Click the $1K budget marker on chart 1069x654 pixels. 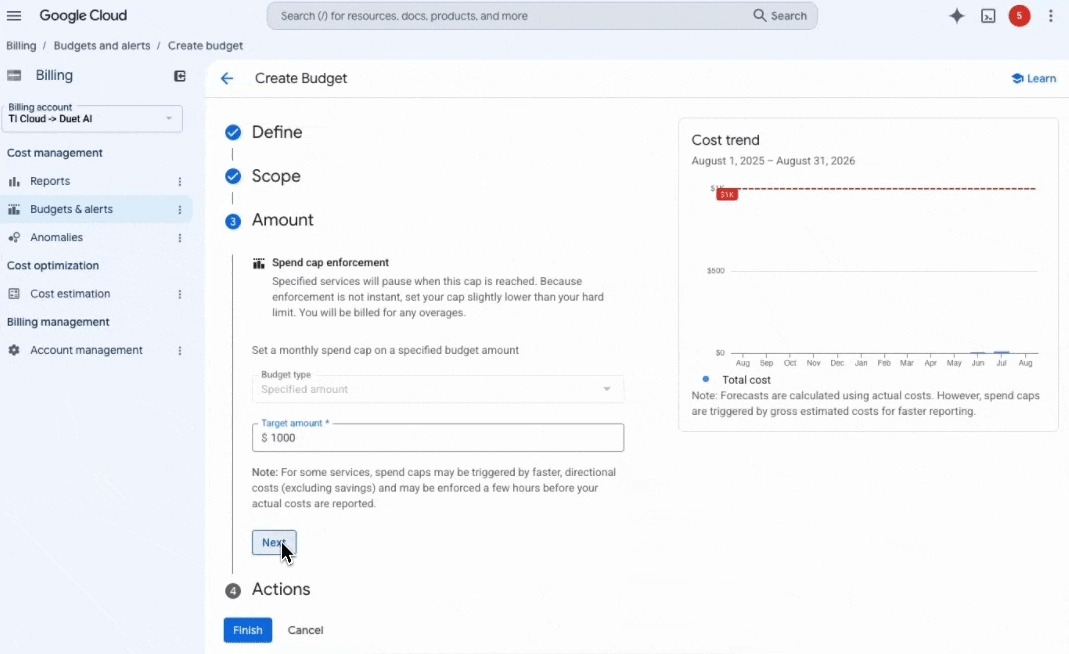727,194
